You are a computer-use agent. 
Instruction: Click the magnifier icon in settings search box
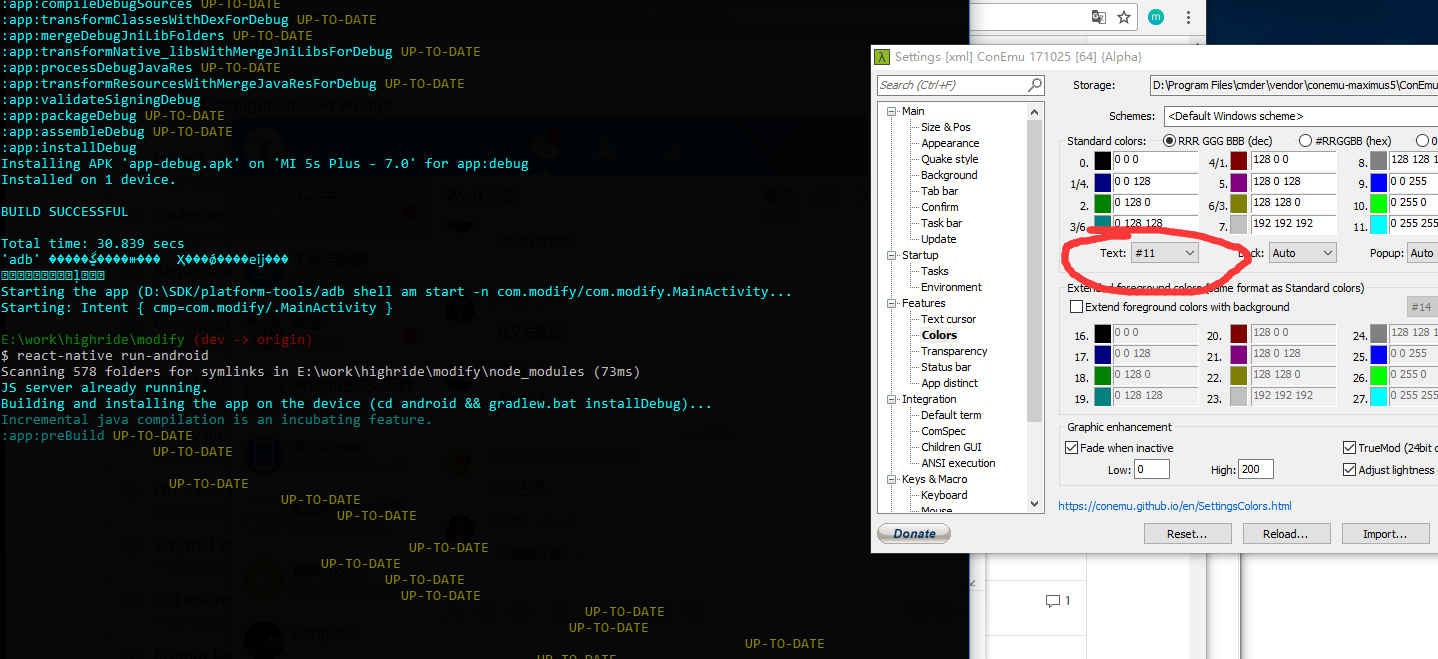pos(1035,85)
